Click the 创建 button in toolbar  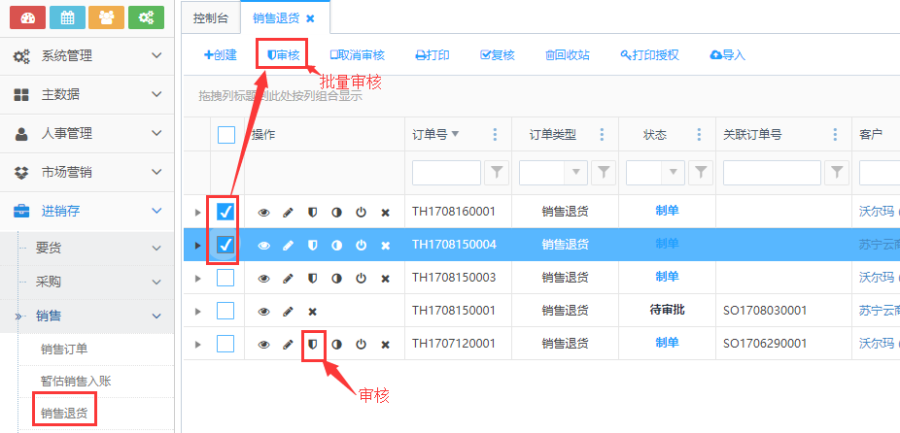pyautogui.click(x=220, y=55)
